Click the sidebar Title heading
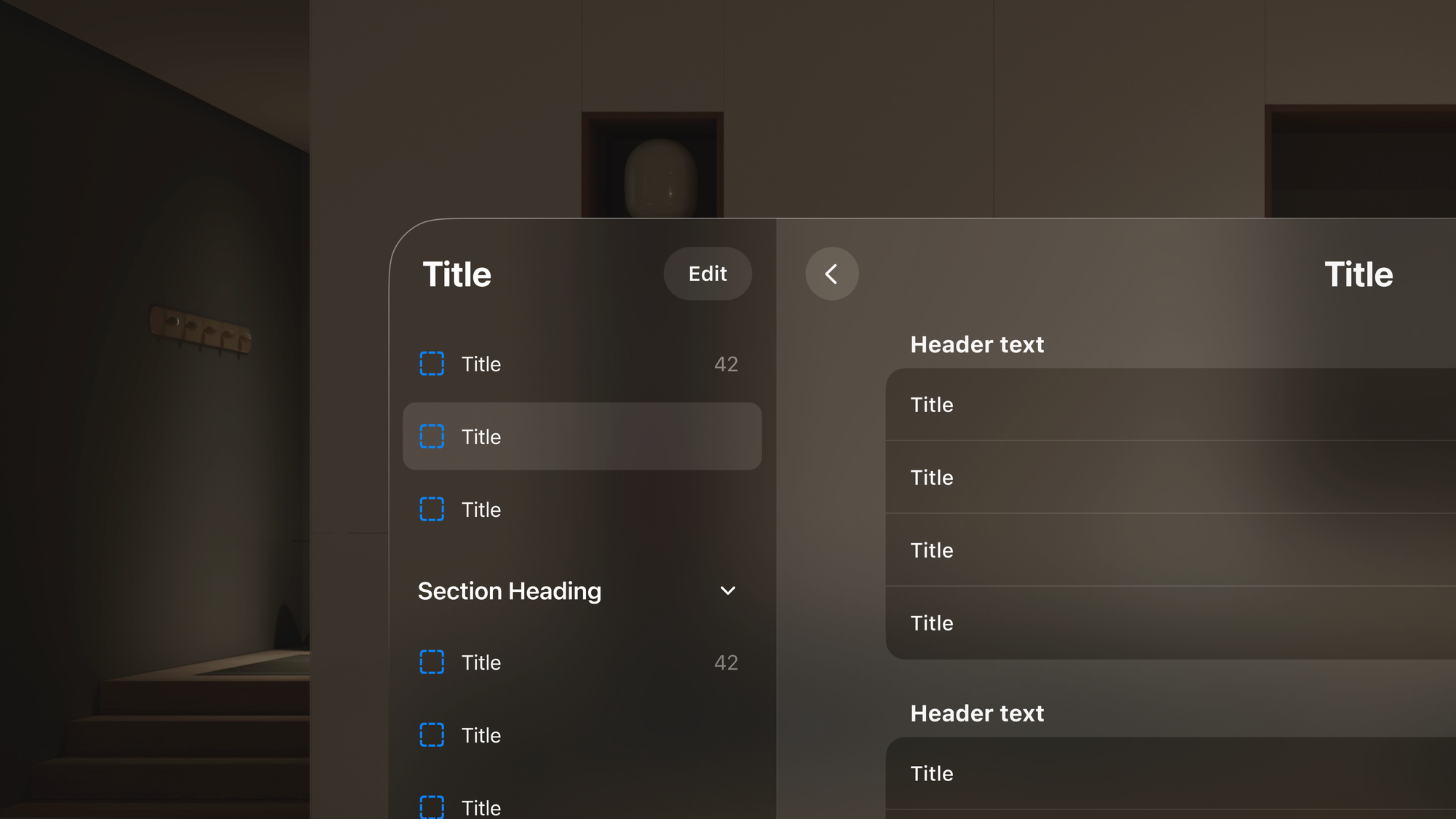This screenshot has width=1456, height=819. (456, 274)
